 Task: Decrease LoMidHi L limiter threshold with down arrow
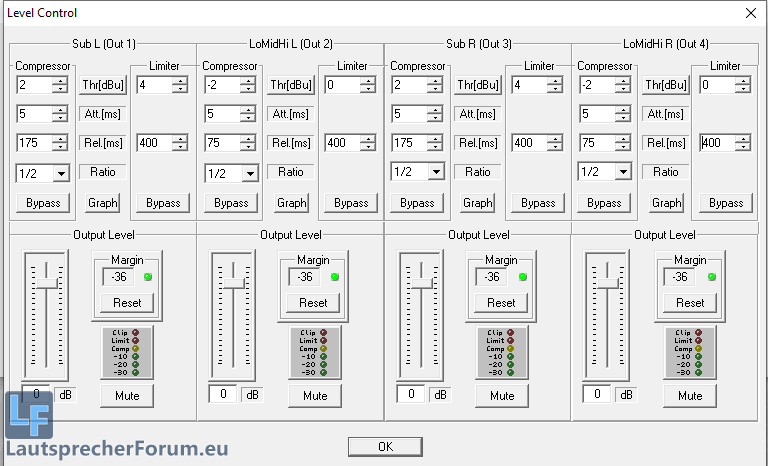click(367, 90)
